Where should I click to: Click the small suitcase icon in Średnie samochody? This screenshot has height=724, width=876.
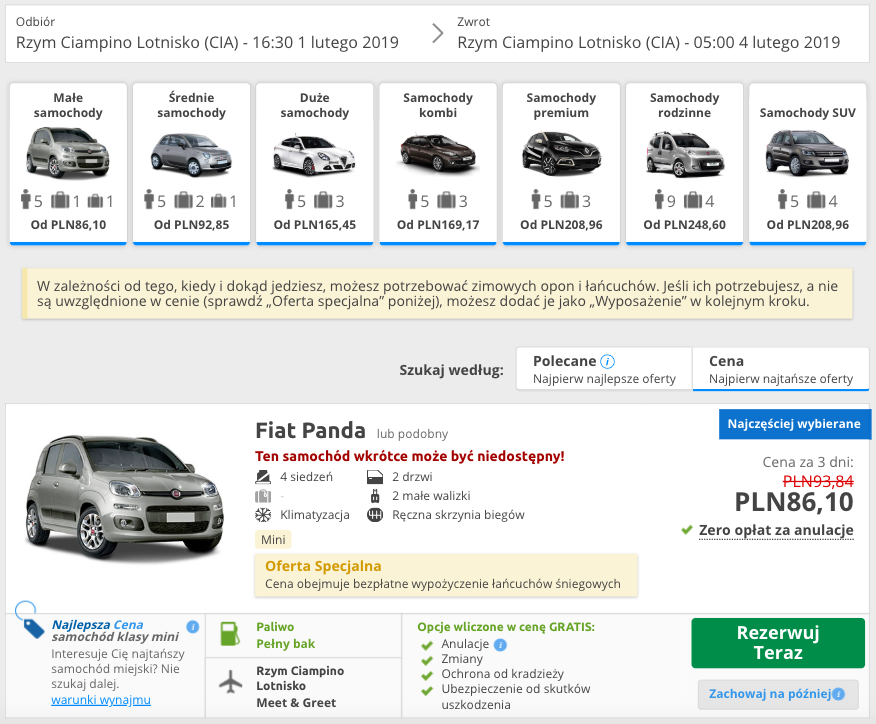(x=218, y=201)
